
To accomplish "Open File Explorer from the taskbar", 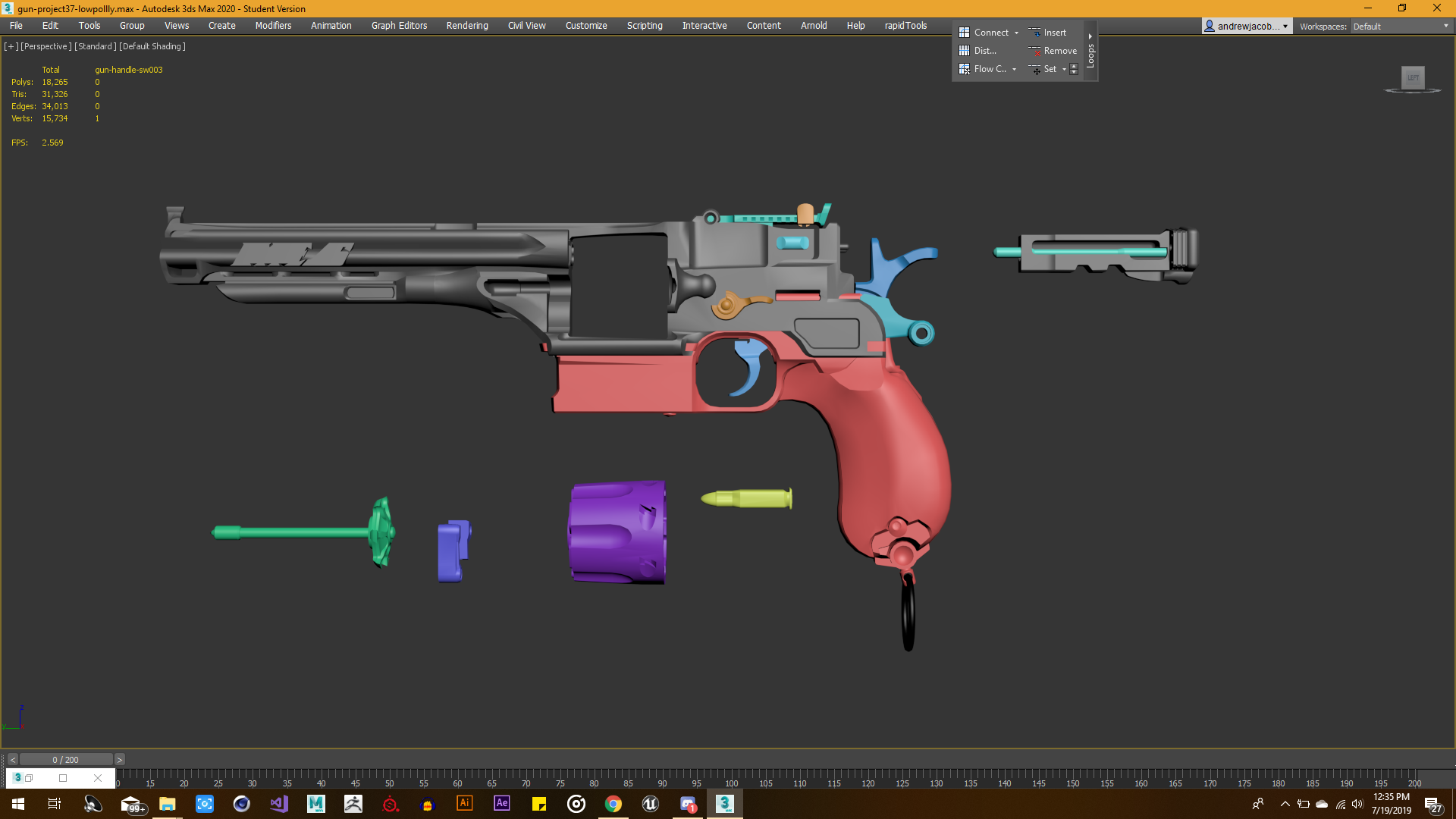I will point(167,804).
